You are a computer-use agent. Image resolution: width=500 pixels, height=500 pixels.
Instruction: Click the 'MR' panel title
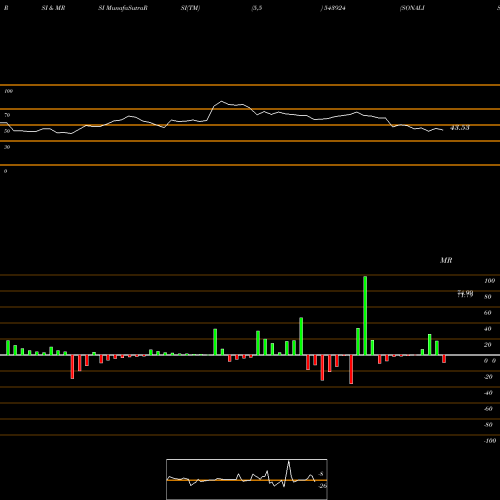coord(446,260)
